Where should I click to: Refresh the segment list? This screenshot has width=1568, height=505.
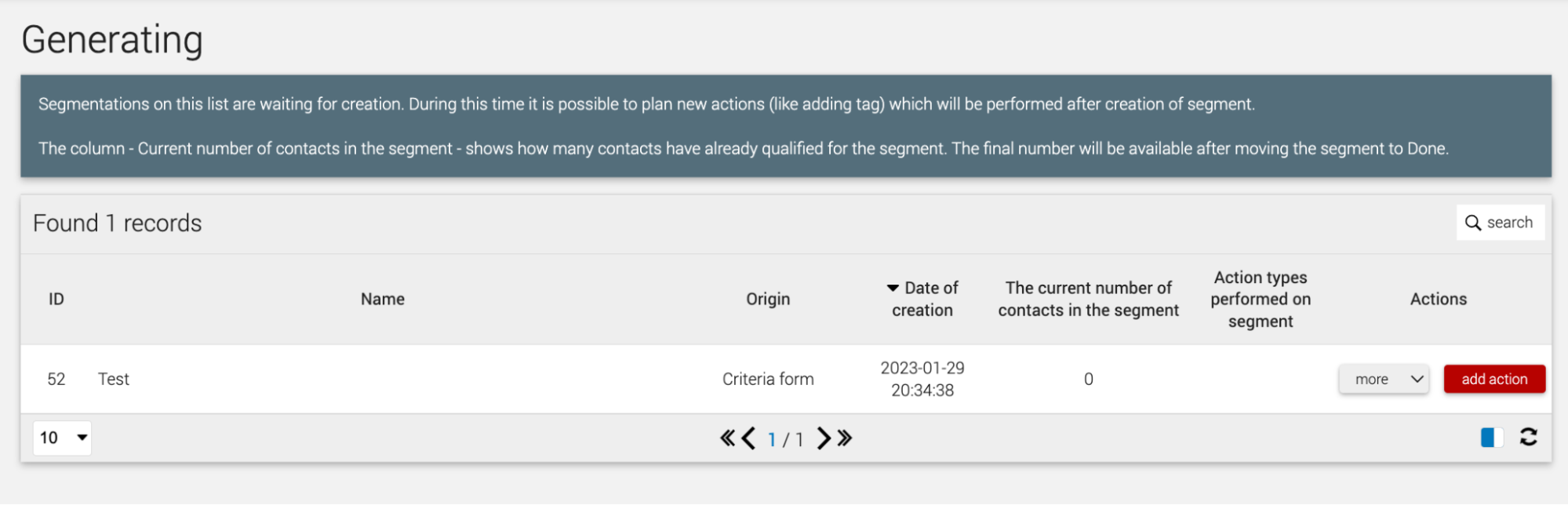point(1528,437)
